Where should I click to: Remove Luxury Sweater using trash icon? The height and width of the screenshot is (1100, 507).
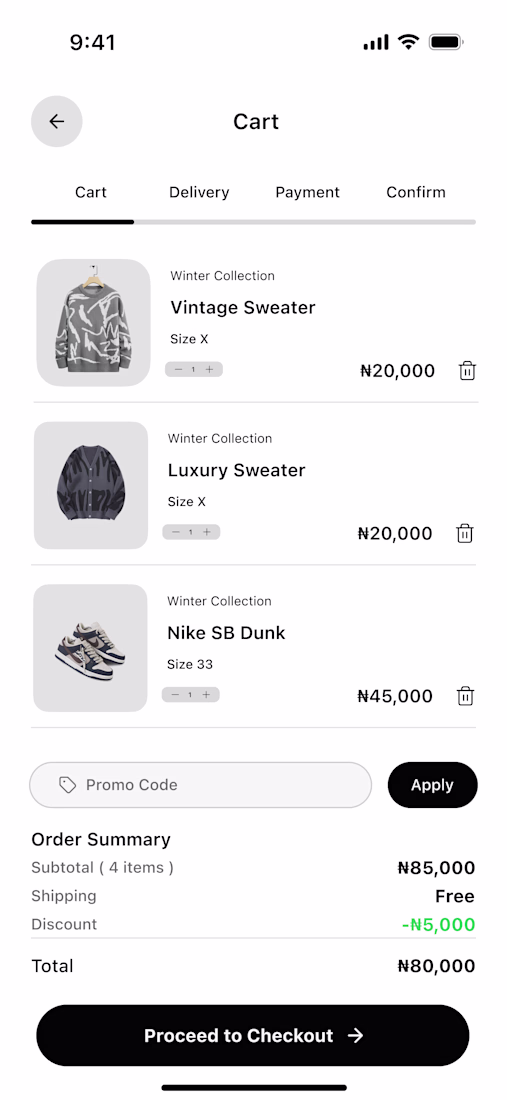point(464,533)
